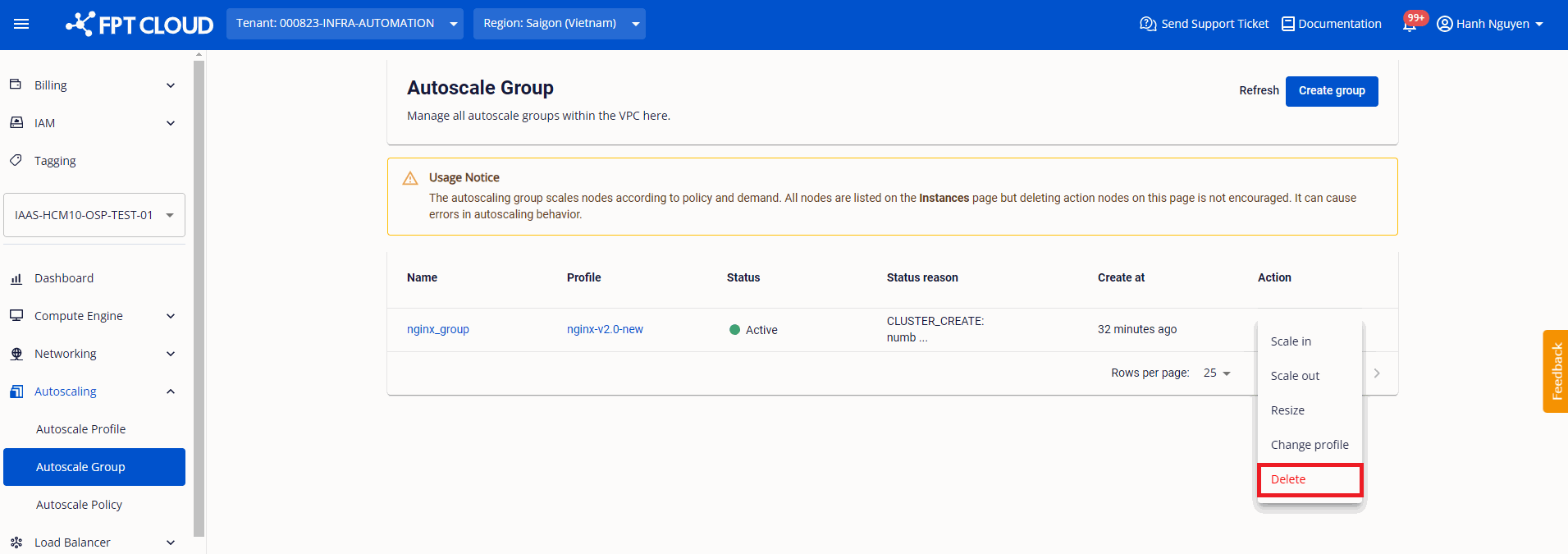Open Autoscale Profile sidebar item
The height and width of the screenshot is (554, 1568).
tap(94, 429)
